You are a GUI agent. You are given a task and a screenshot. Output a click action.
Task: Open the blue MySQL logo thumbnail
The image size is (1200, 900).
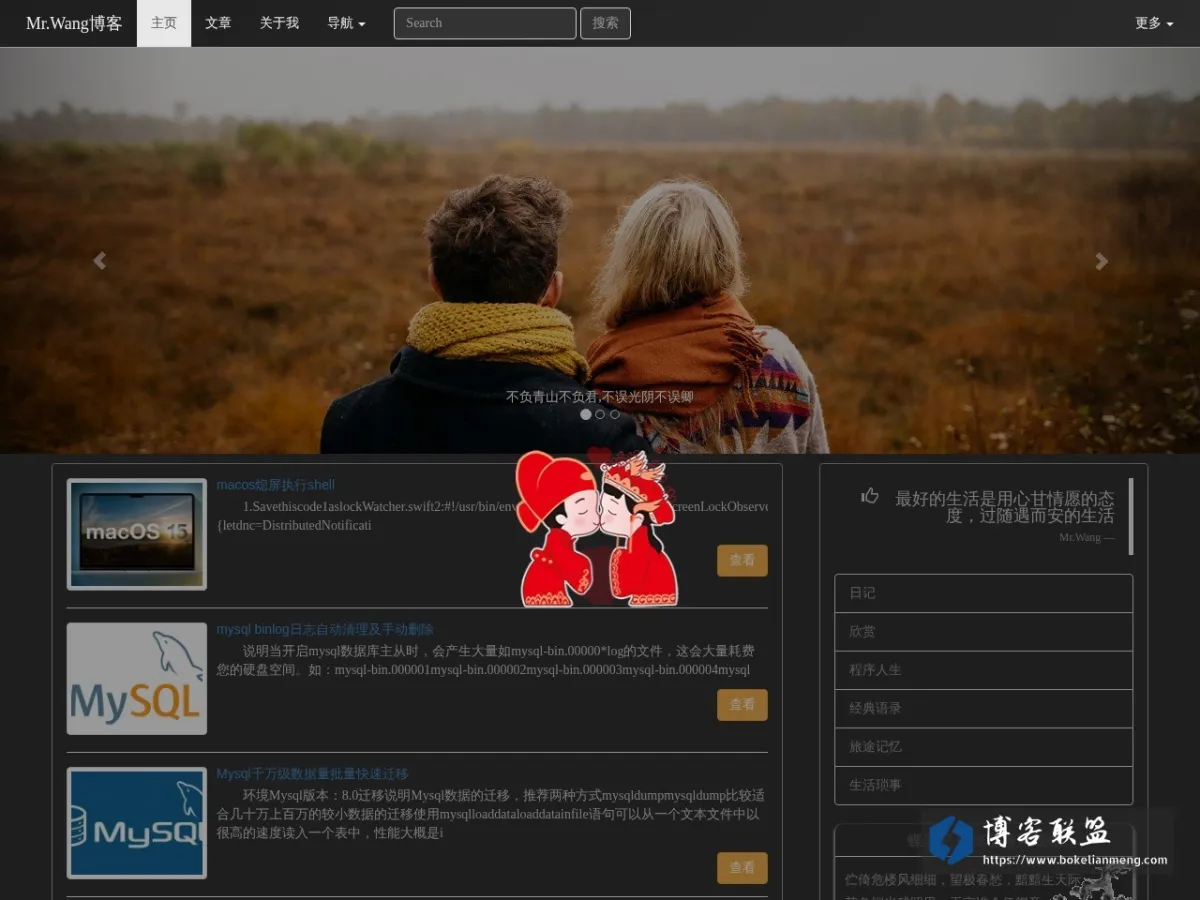[137, 823]
